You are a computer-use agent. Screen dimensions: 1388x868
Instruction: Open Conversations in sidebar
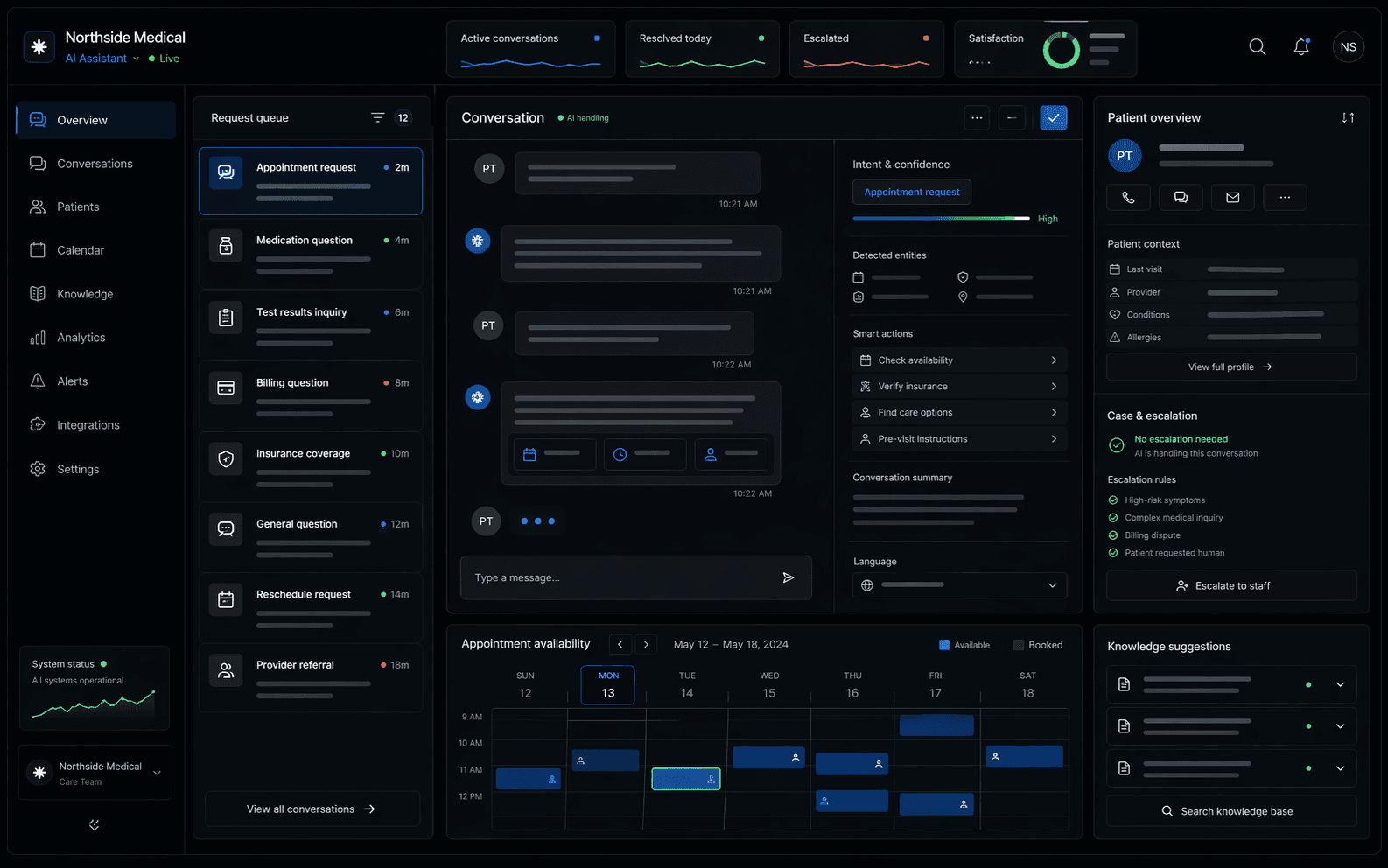pyautogui.click(x=96, y=164)
